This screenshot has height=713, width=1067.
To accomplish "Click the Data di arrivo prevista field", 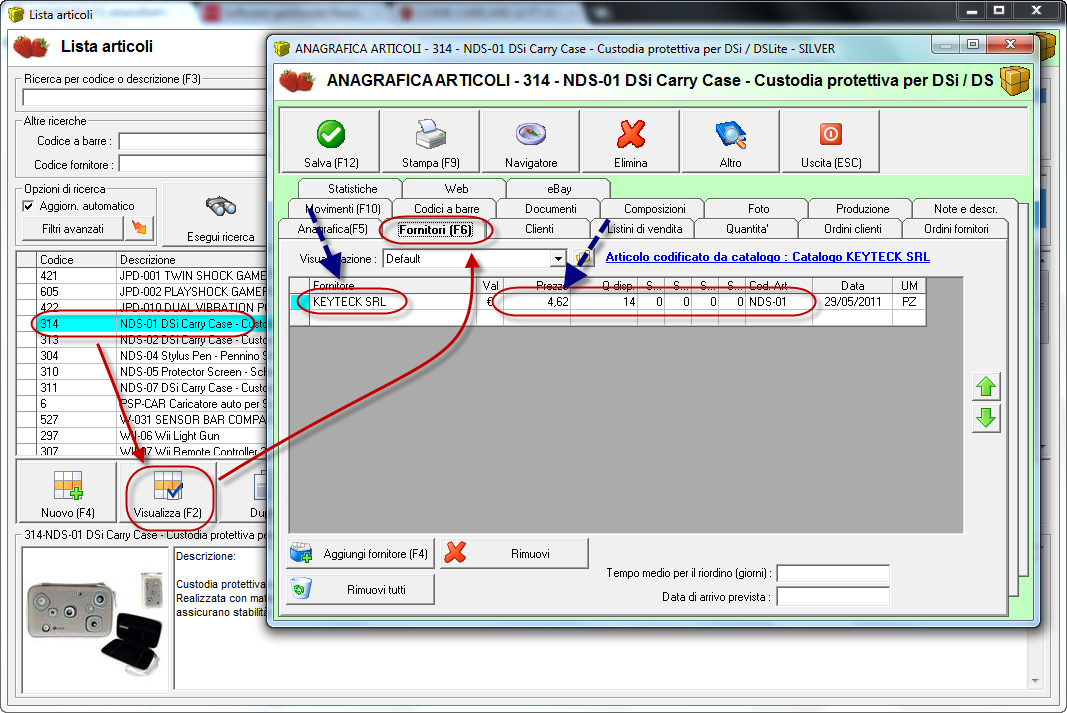I will (833, 597).
